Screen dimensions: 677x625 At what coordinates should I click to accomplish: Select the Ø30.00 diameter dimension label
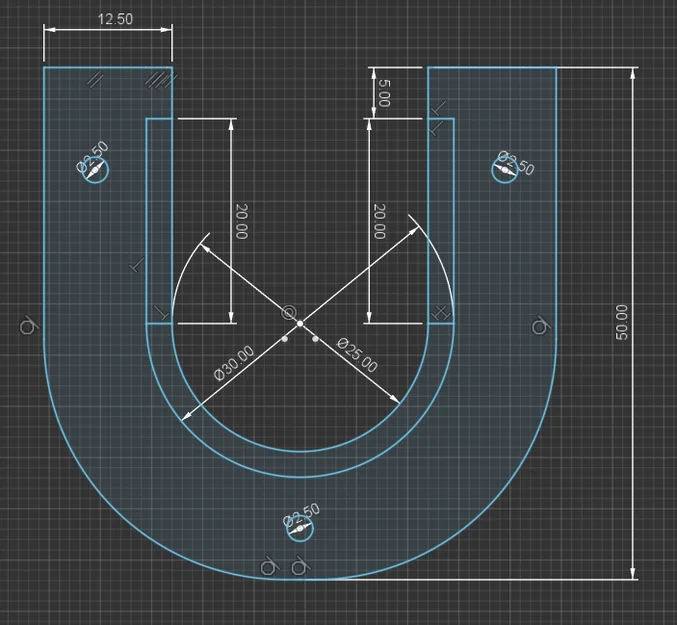point(234,363)
